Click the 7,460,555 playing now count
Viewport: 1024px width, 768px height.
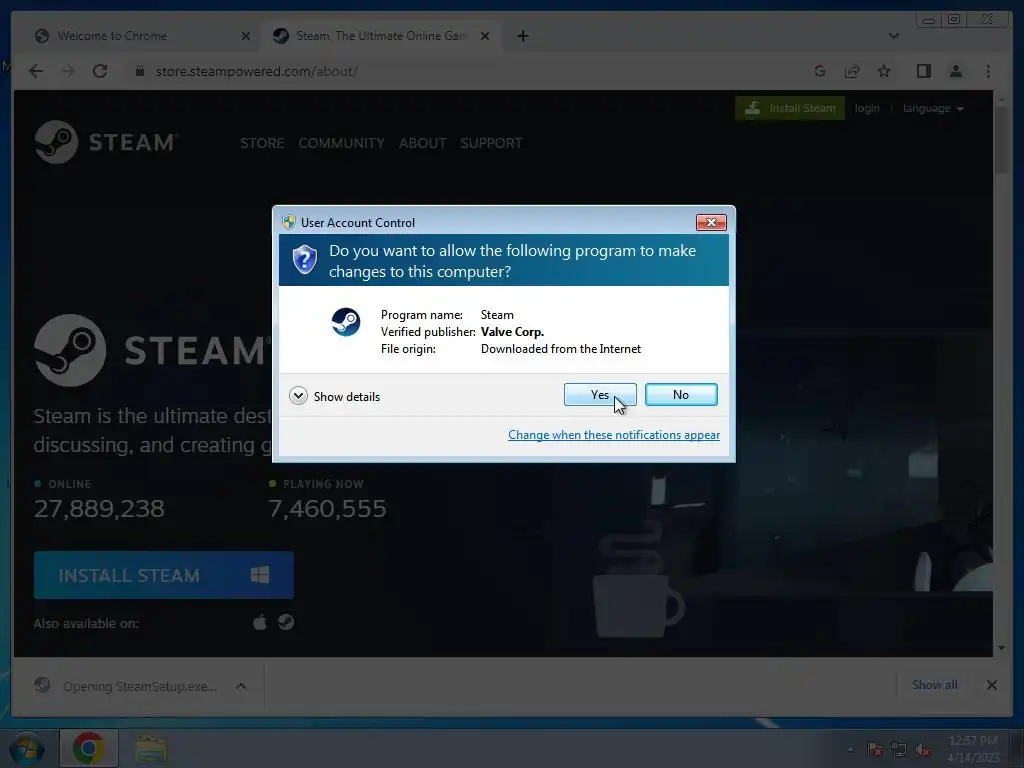coord(327,509)
